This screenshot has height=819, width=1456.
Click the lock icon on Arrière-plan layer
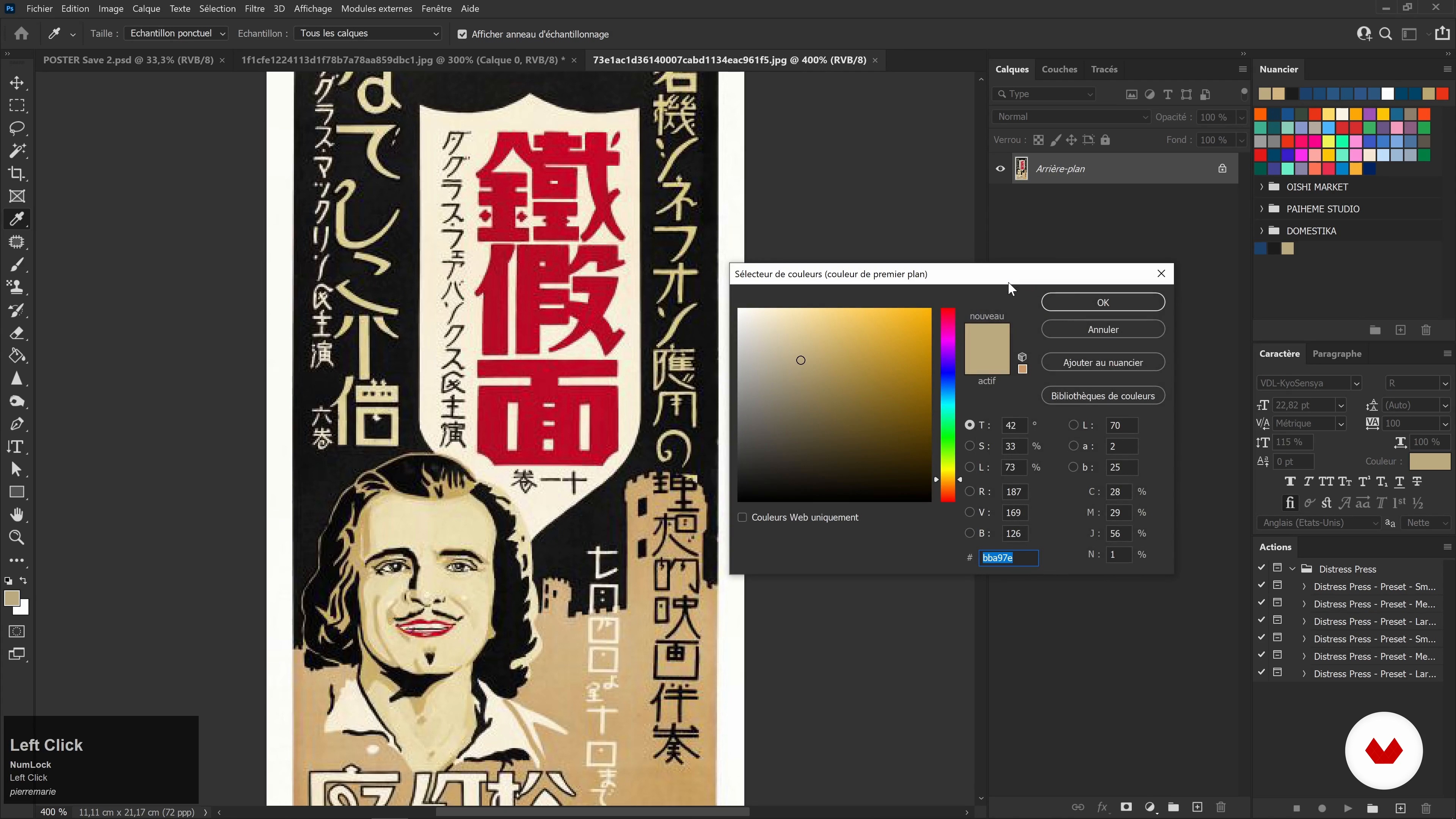point(1222,168)
